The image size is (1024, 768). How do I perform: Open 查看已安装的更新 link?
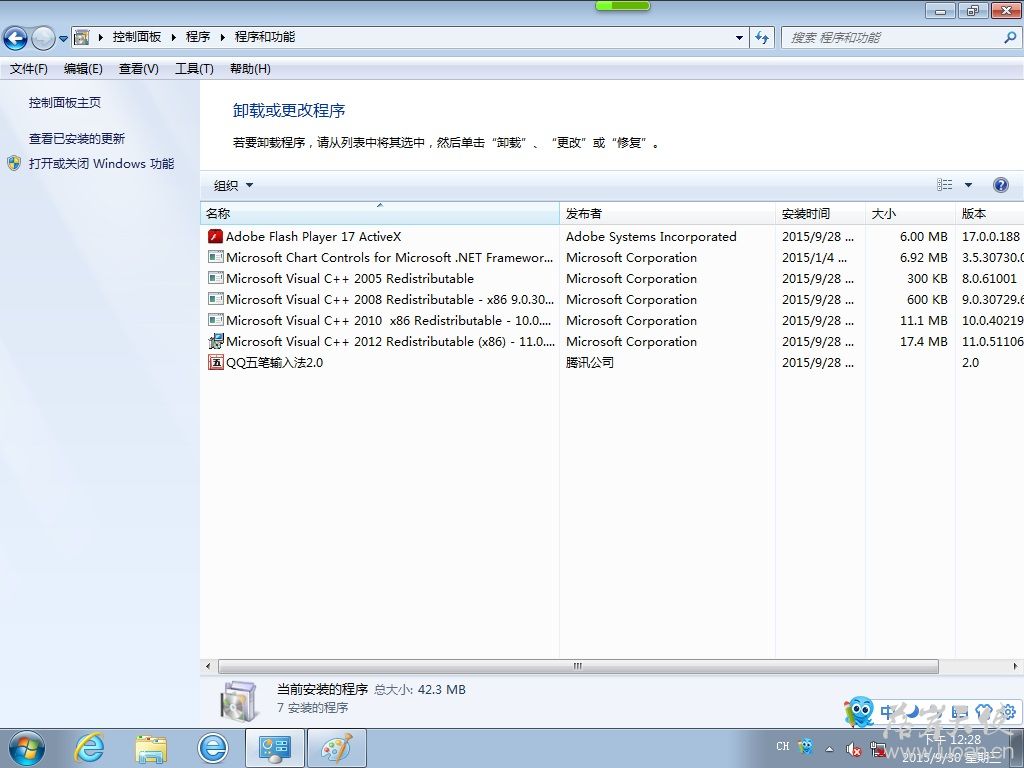click(76, 138)
